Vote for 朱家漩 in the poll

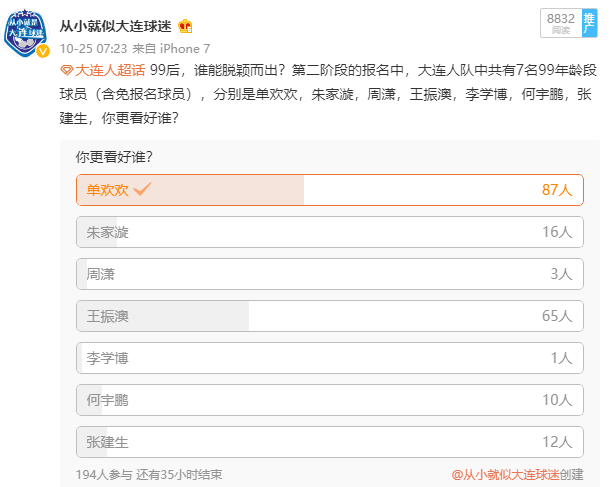330,232
